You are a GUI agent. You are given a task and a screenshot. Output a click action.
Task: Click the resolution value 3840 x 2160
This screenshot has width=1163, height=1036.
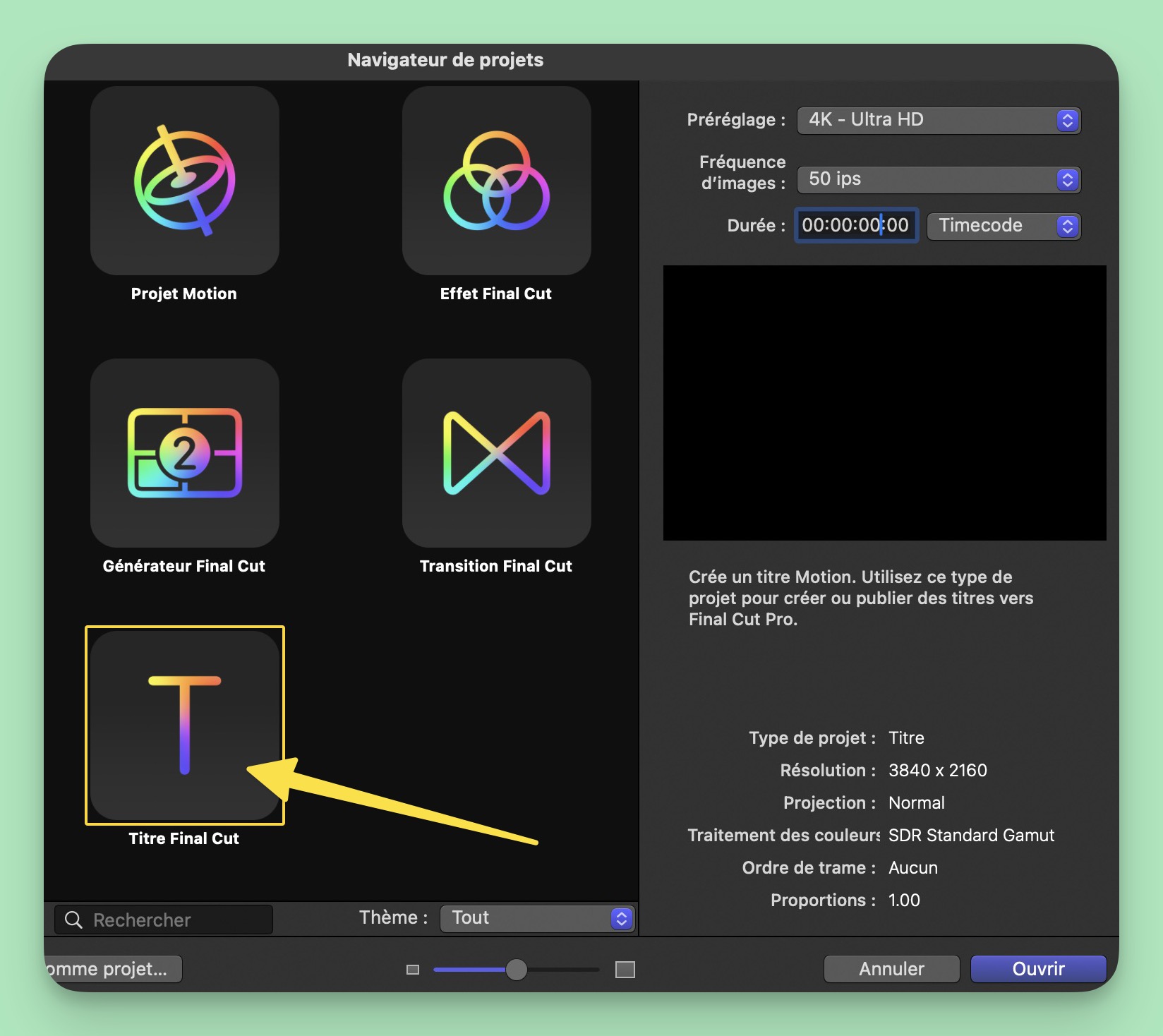[x=938, y=771]
